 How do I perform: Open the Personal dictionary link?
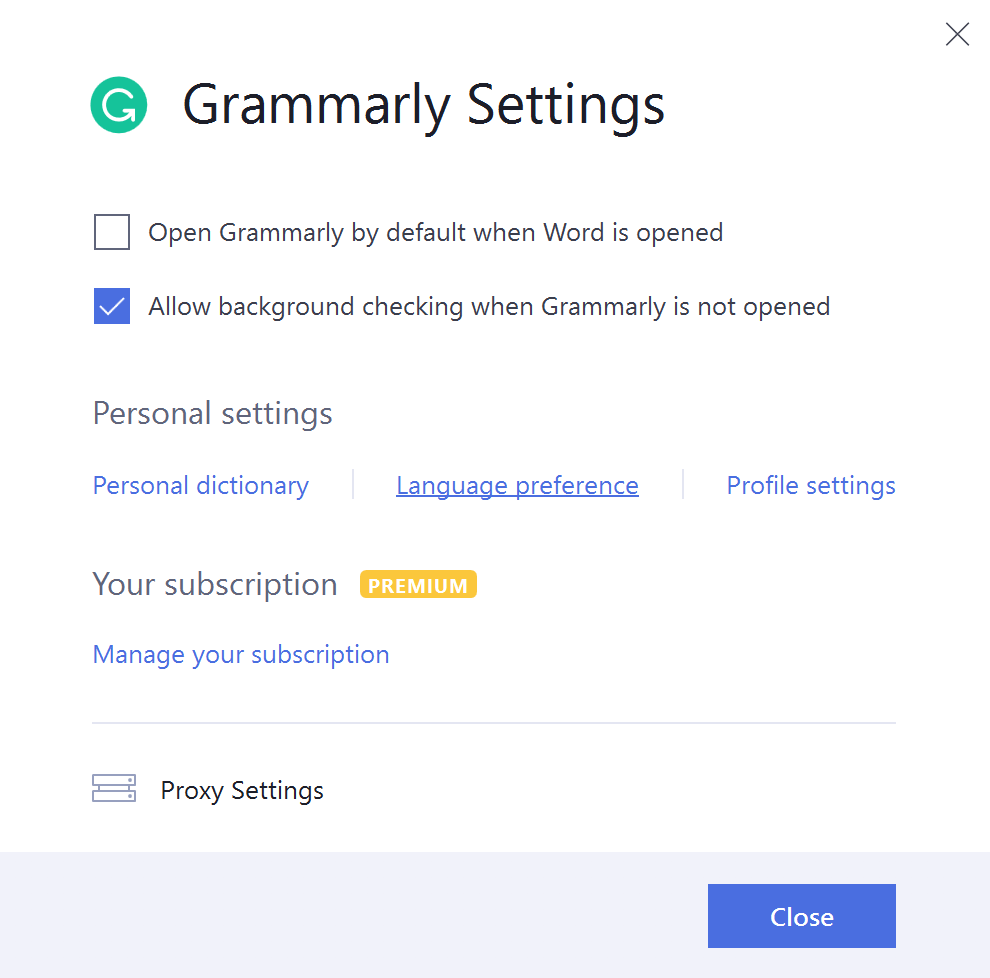click(x=200, y=486)
